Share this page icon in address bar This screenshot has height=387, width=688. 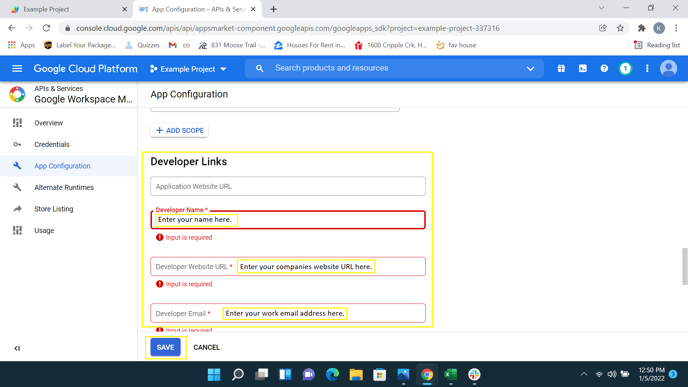603,28
